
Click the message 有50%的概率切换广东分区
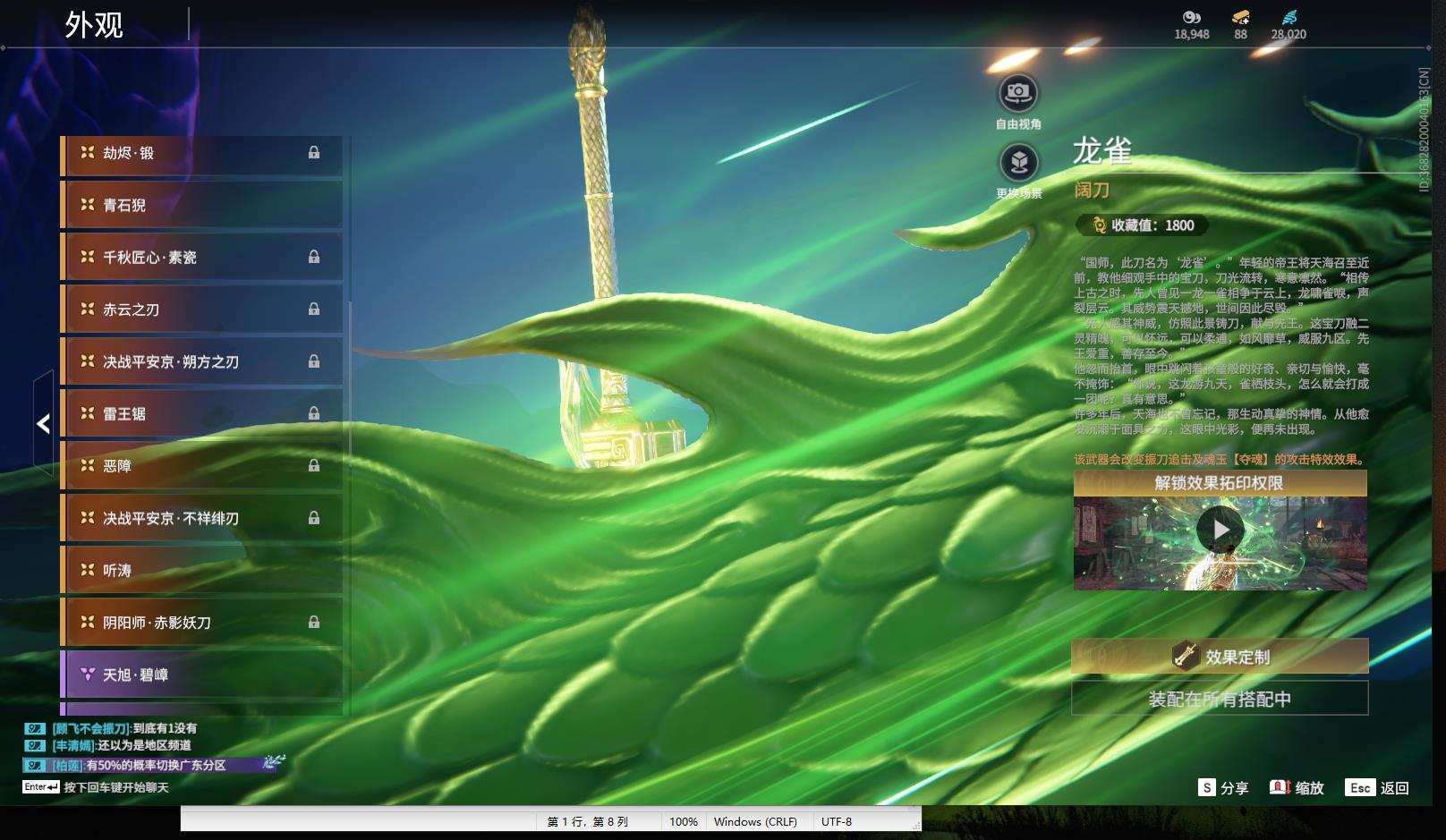pyautogui.click(x=156, y=765)
